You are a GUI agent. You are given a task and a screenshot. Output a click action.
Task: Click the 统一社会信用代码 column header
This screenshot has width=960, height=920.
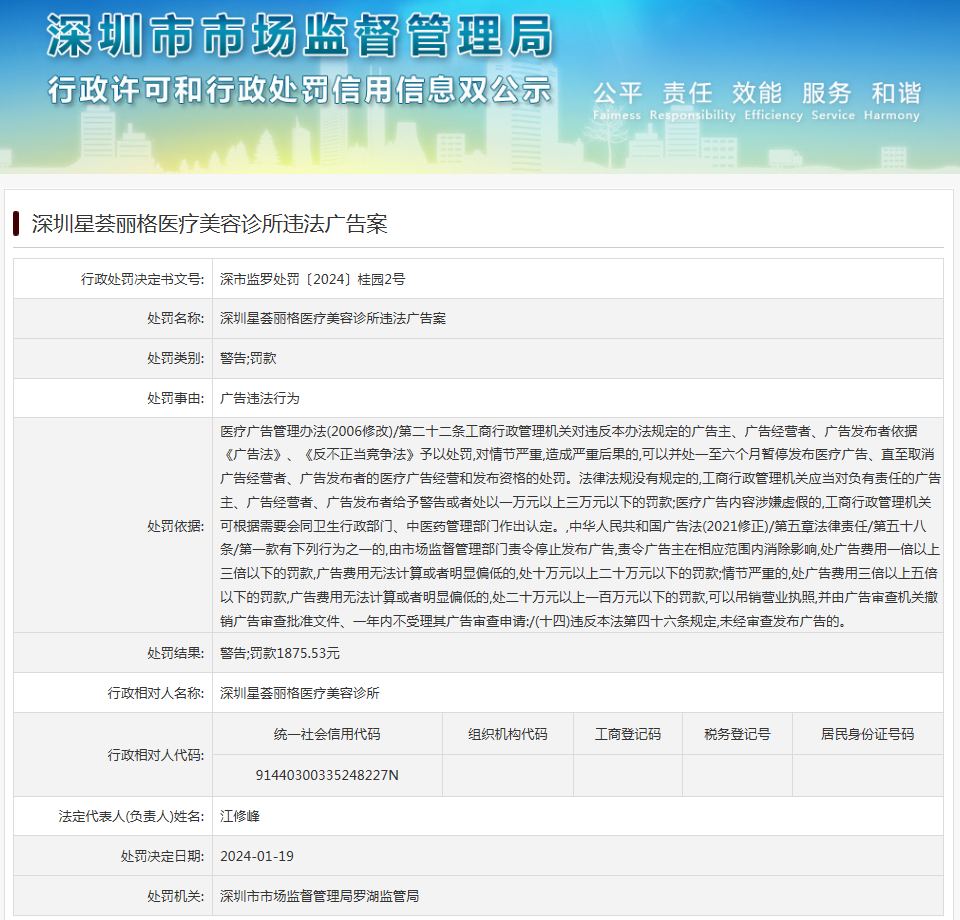pyautogui.click(x=327, y=734)
